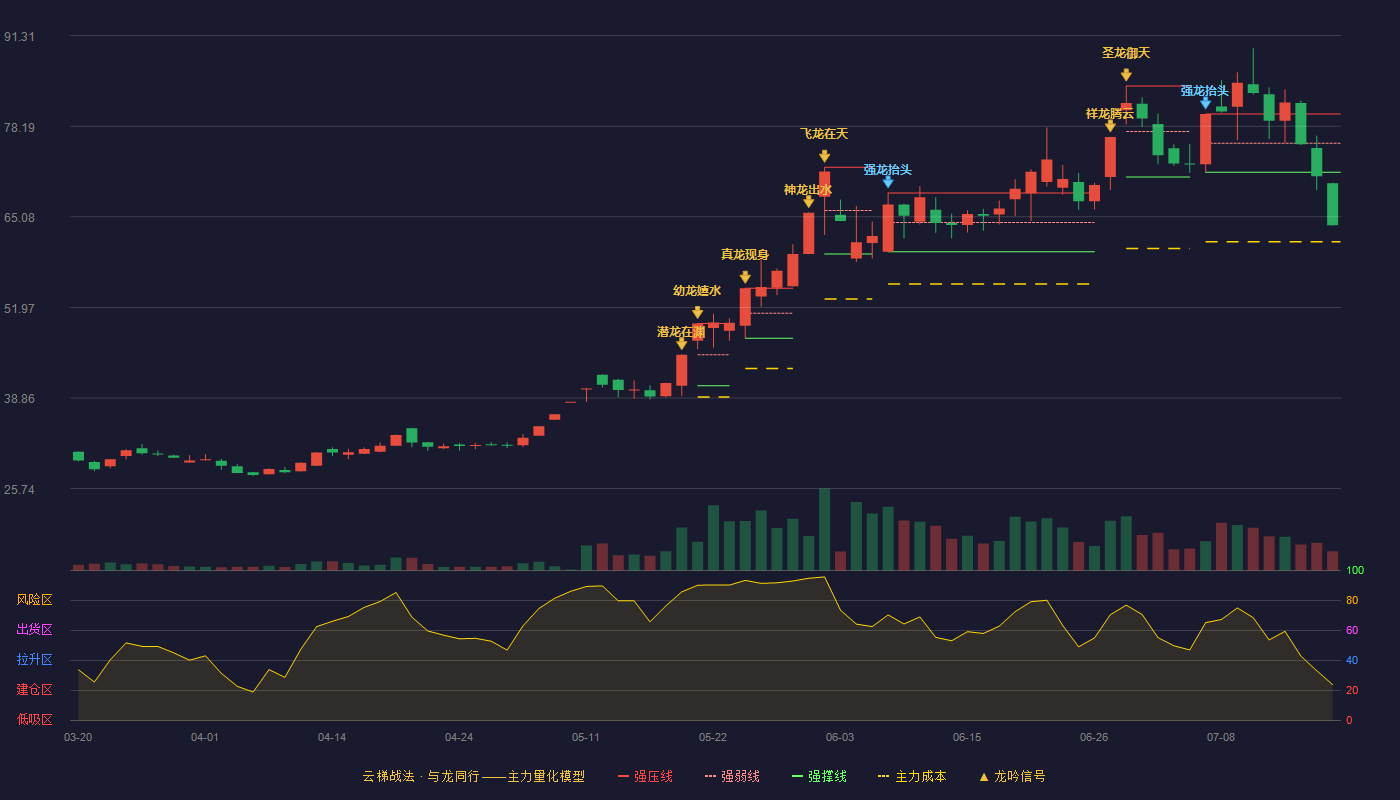Click price axis label 91.31
The width and height of the screenshot is (1400, 800).
19,37
